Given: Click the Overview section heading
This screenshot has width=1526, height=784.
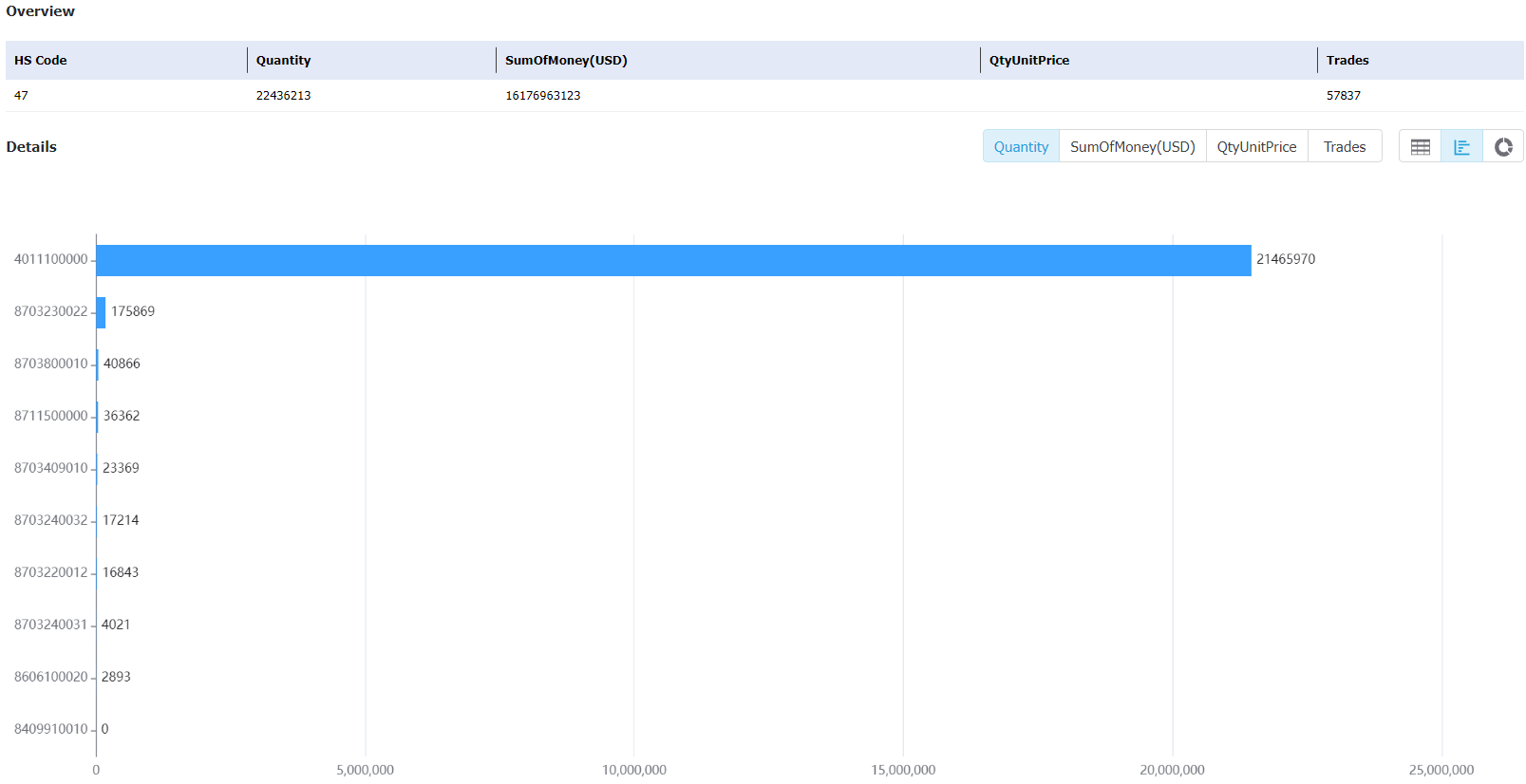Looking at the screenshot, I should [x=40, y=11].
